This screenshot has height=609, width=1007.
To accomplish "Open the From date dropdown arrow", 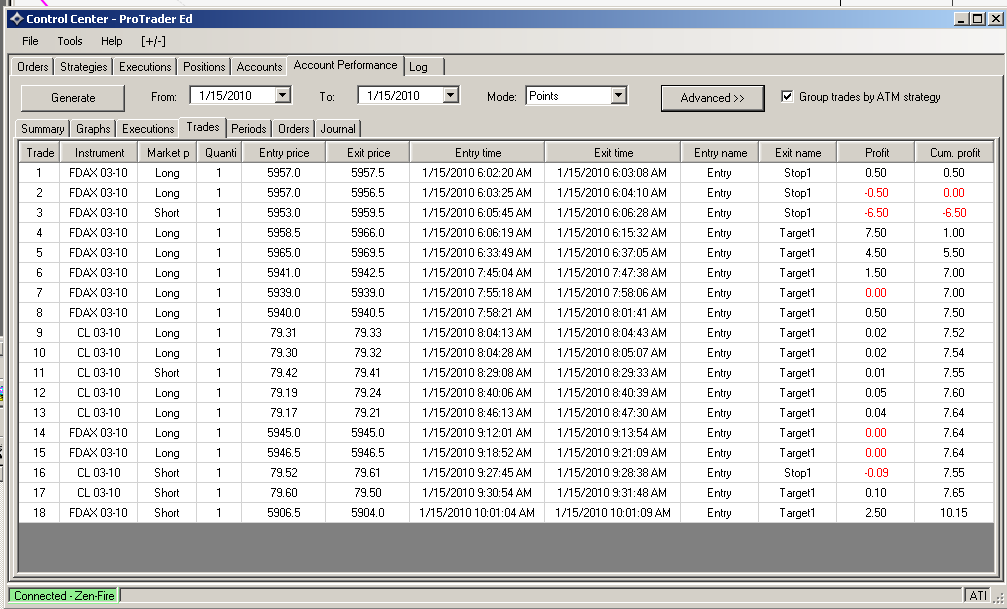I will (x=283, y=95).
